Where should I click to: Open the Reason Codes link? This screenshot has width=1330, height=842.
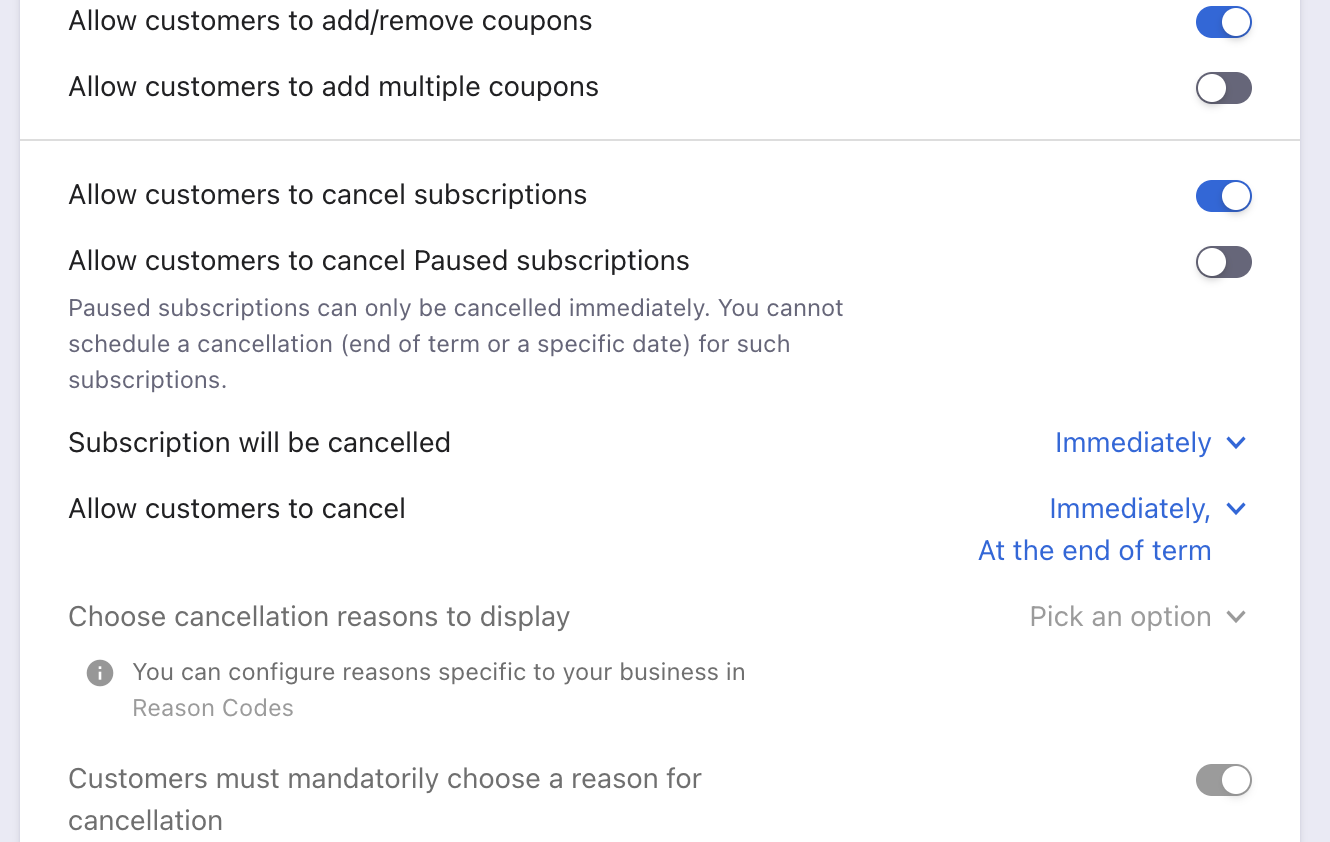point(213,707)
